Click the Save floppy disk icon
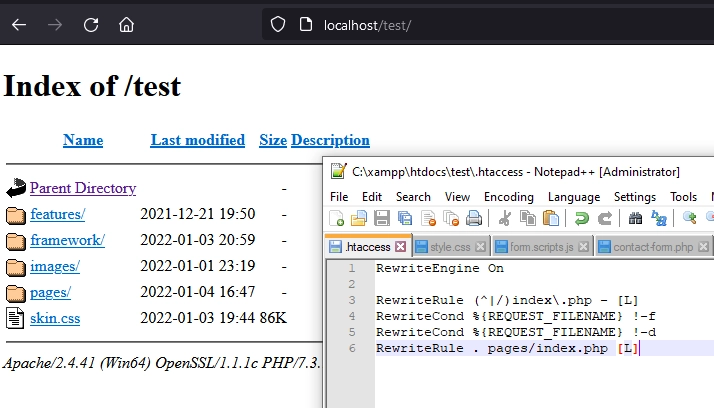 382,219
